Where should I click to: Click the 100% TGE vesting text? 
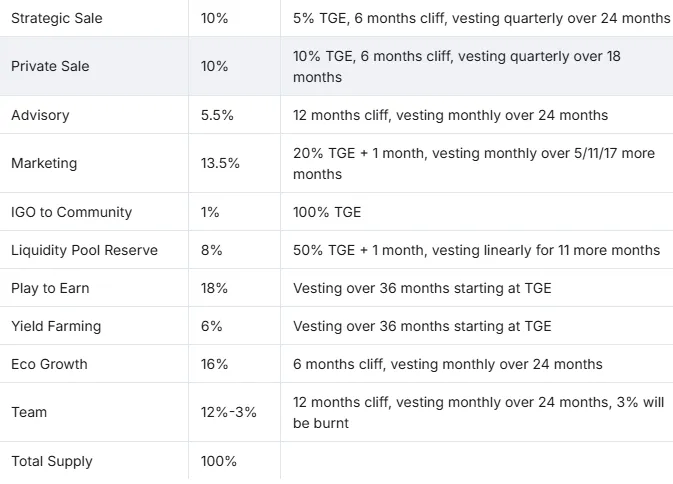click(x=327, y=212)
